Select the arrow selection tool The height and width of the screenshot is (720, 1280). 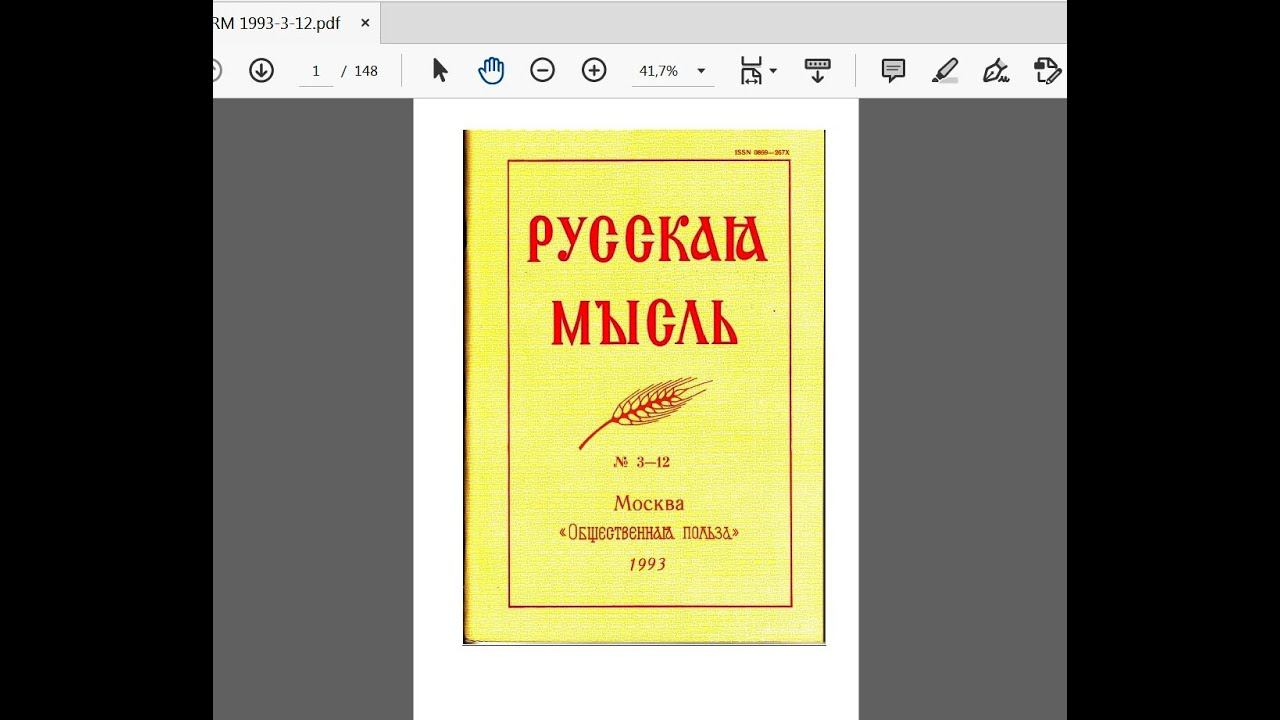click(x=440, y=70)
